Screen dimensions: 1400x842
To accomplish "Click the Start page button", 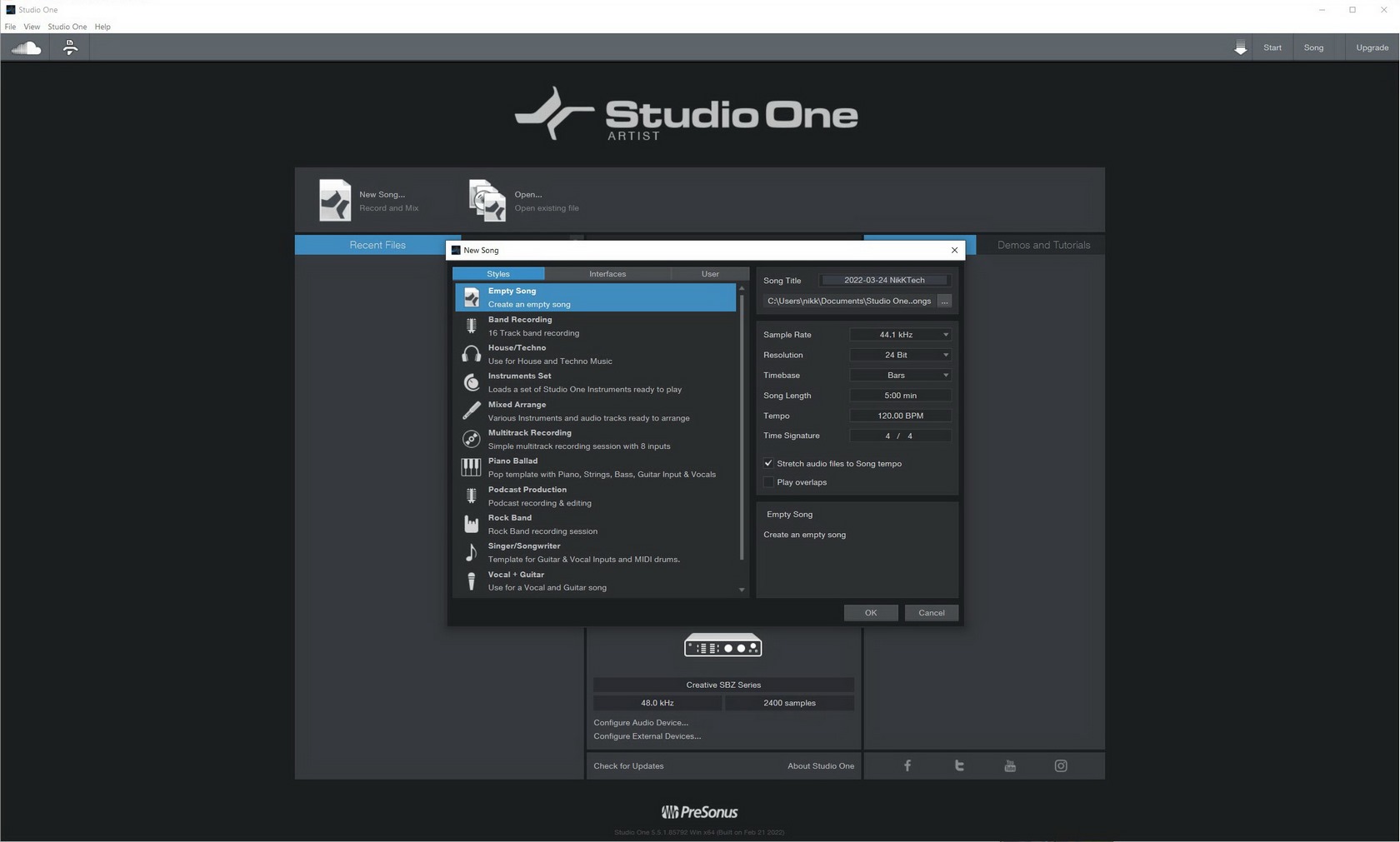I will [1272, 47].
